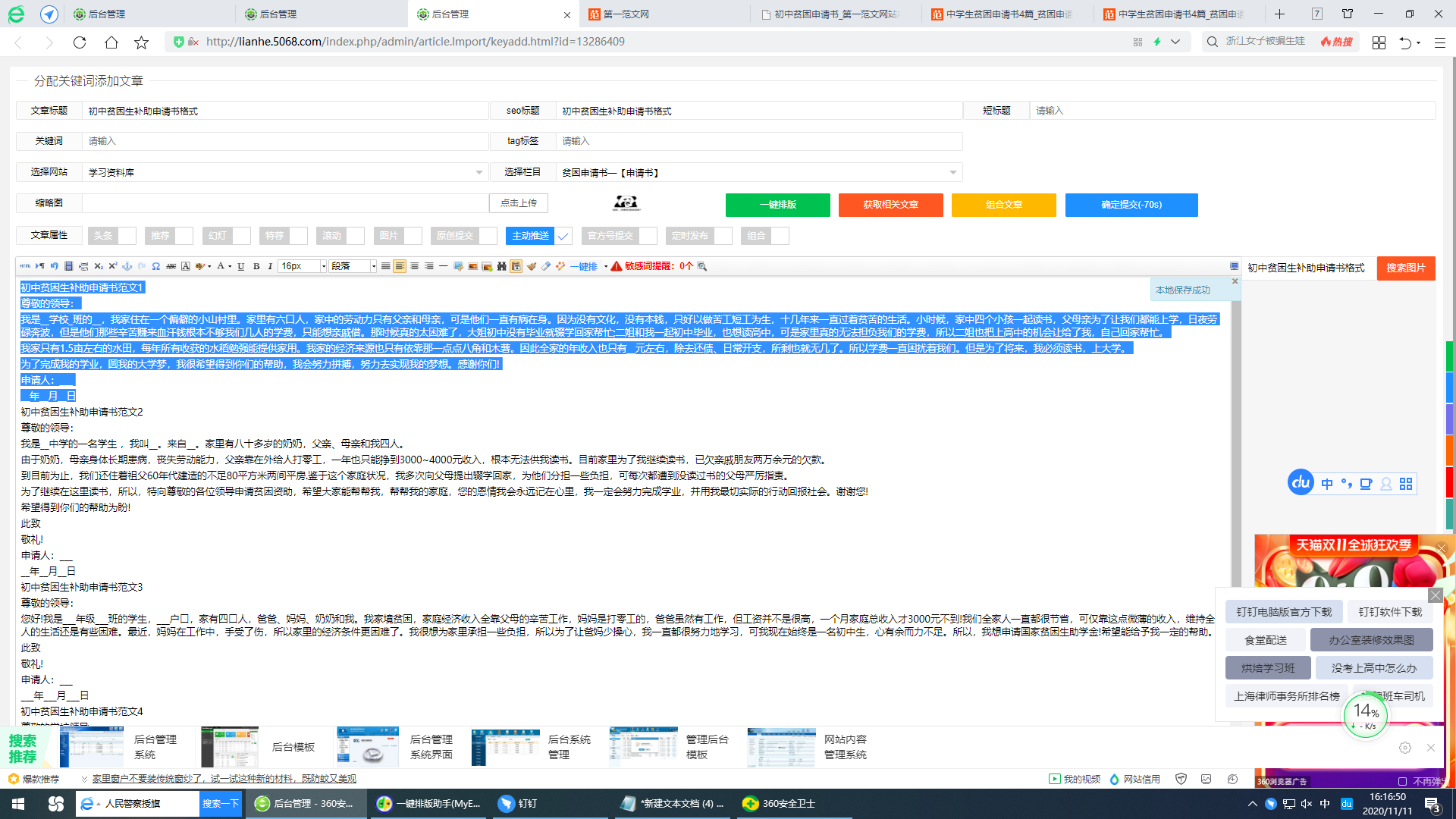Click the 短标题 input field
The image size is (1456, 819).
(1213, 111)
